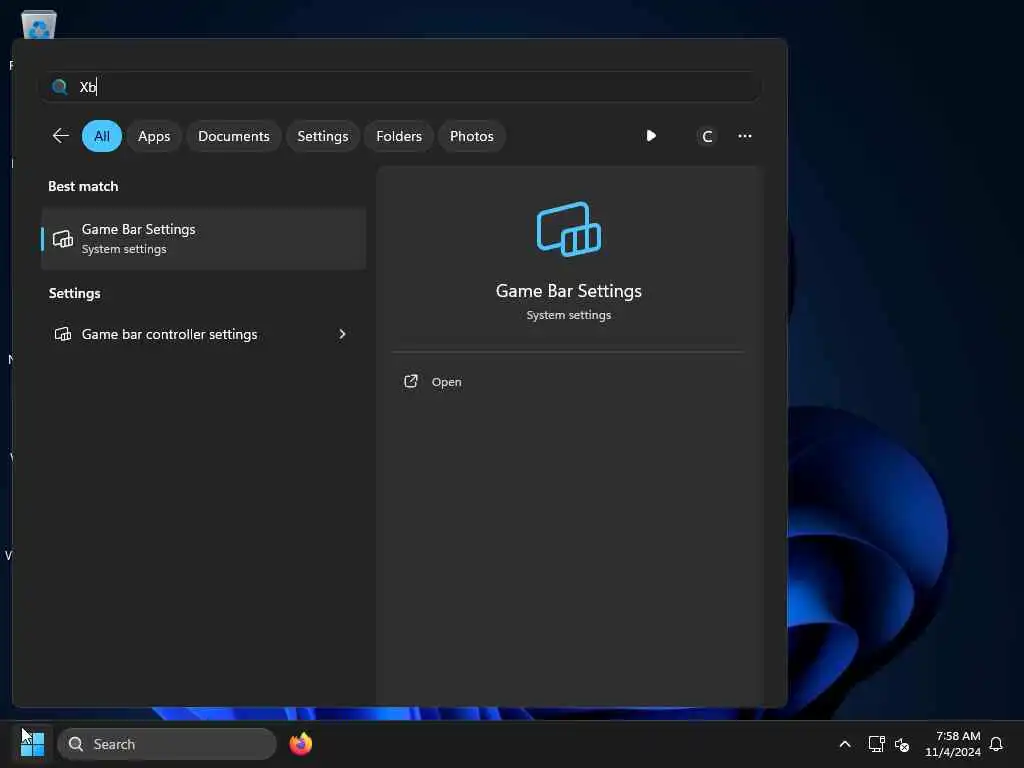This screenshot has width=1024, height=768.
Task: Select the All filter tab
Action: pyautogui.click(x=102, y=136)
